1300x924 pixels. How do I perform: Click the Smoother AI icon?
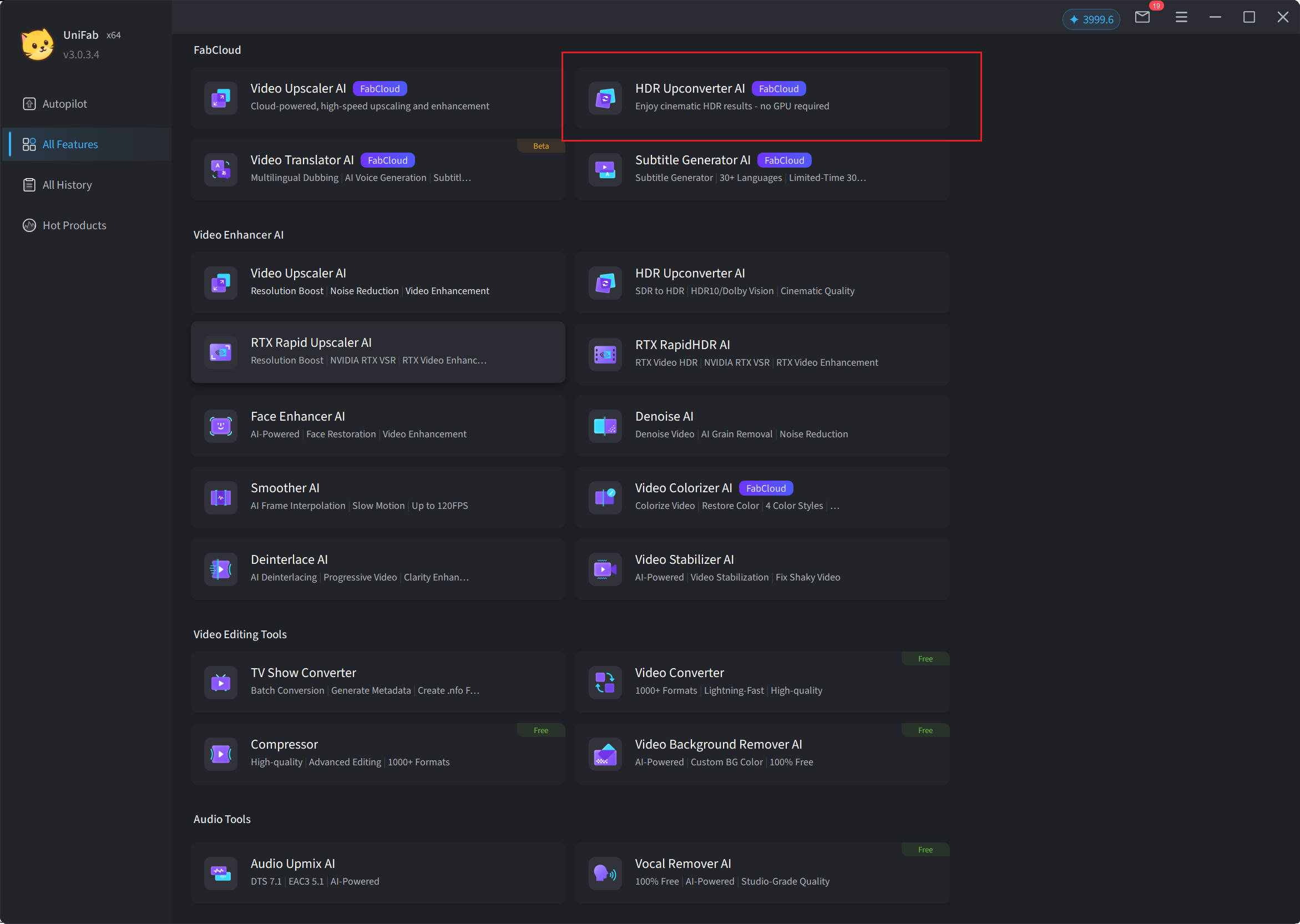pyautogui.click(x=221, y=497)
